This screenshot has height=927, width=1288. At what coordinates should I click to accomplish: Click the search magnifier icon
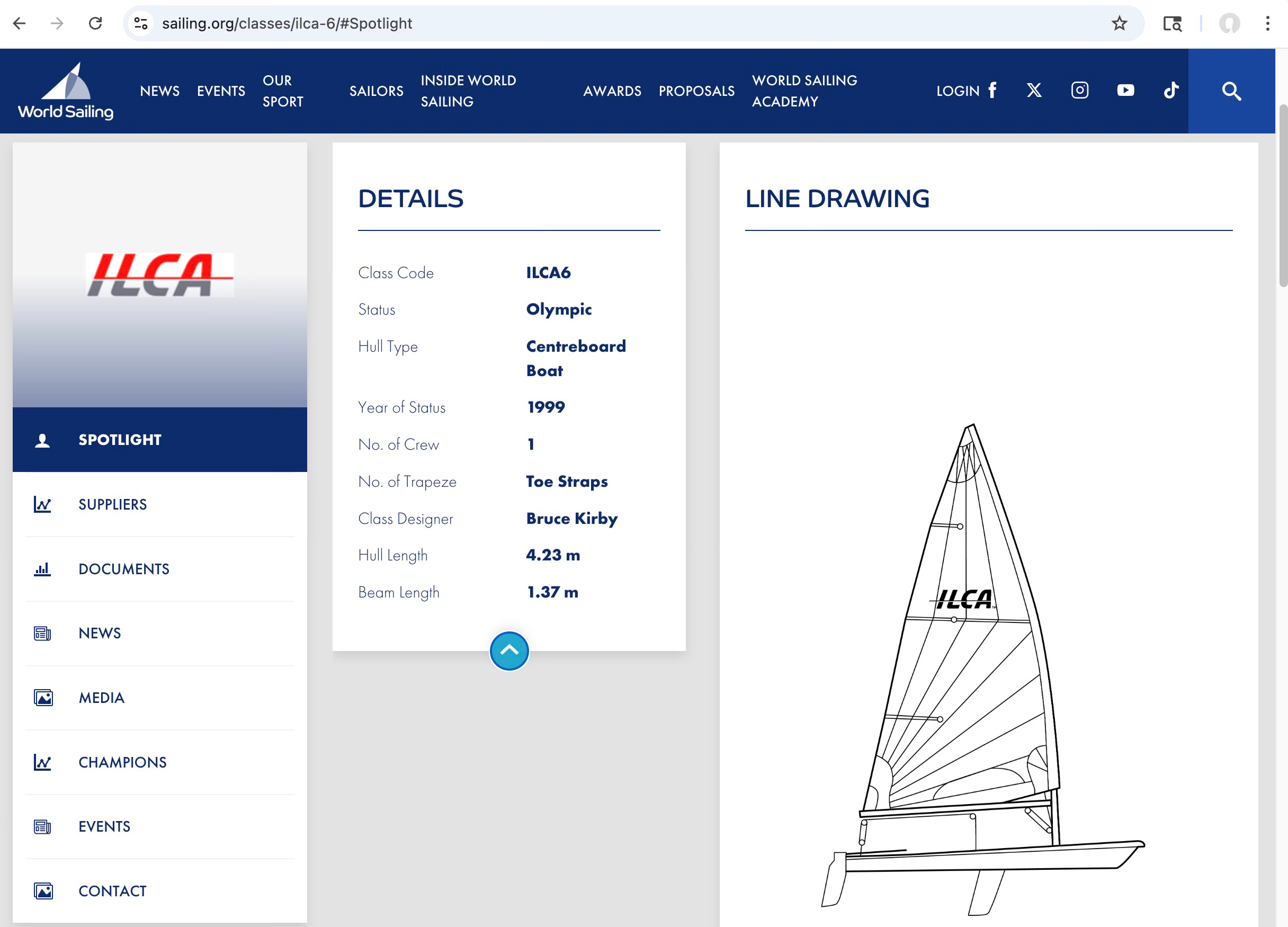[1231, 91]
